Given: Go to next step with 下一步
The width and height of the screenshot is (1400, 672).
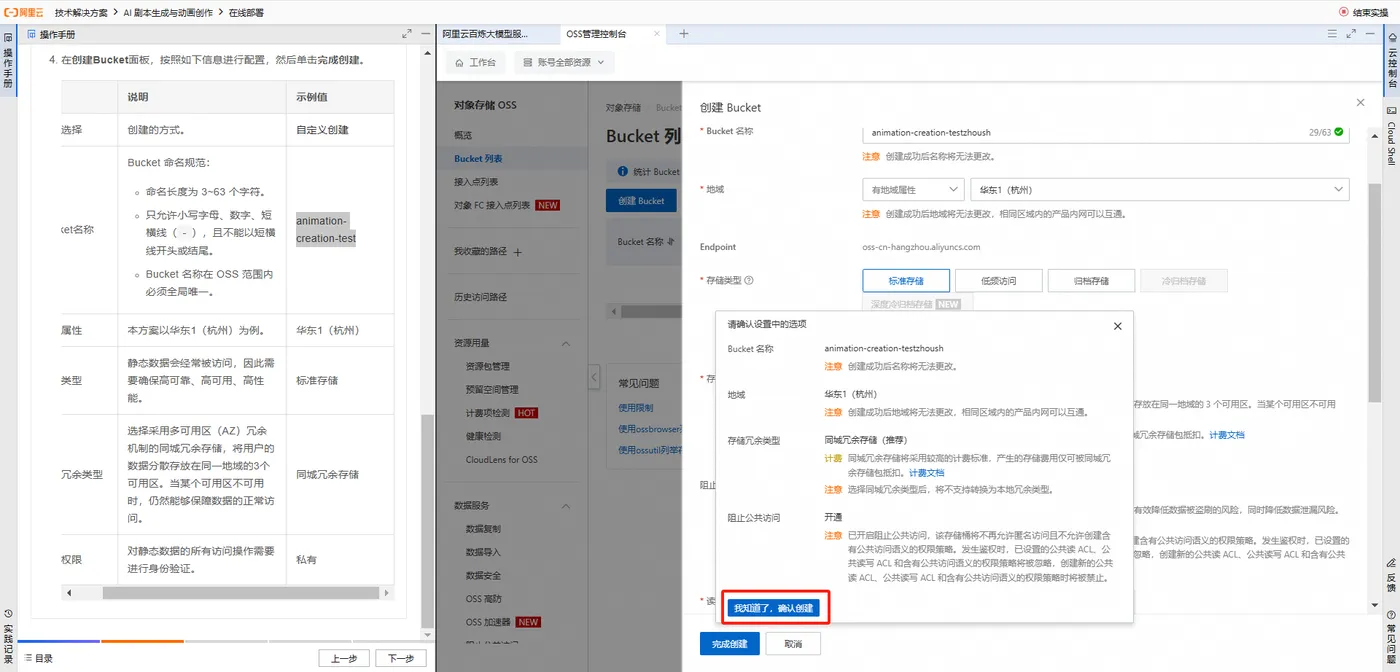Looking at the screenshot, I should (401, 658).
